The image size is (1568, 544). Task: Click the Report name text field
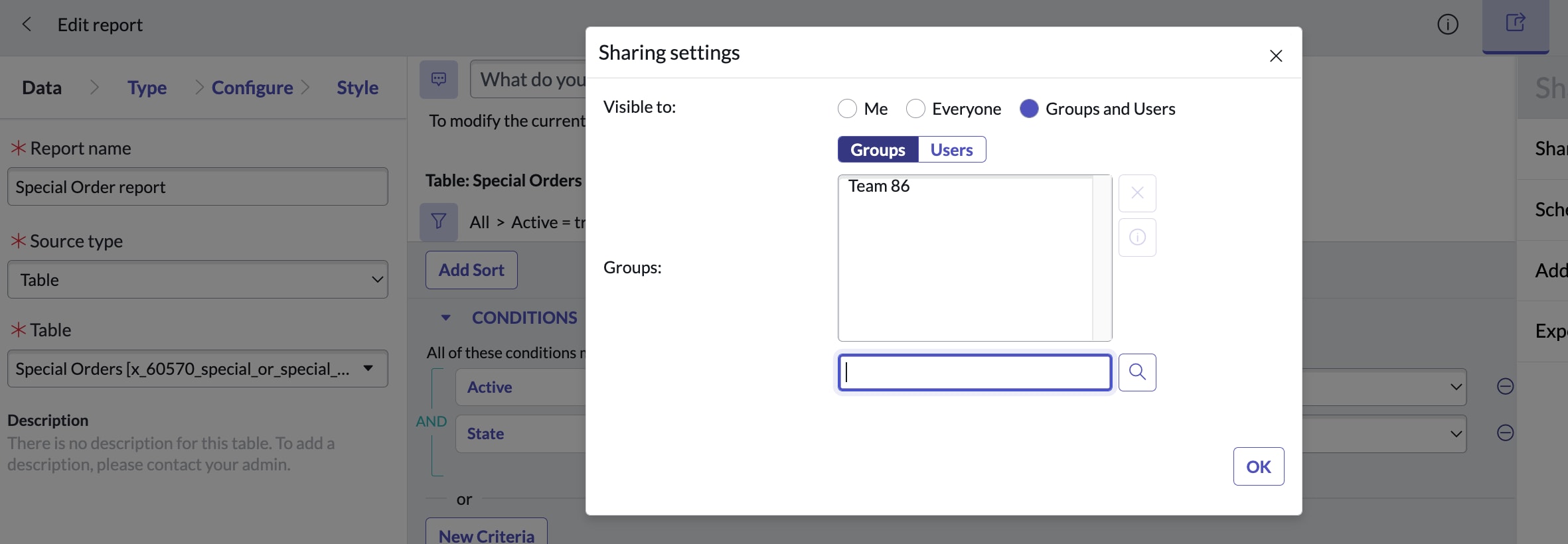(x=197, y=187)
